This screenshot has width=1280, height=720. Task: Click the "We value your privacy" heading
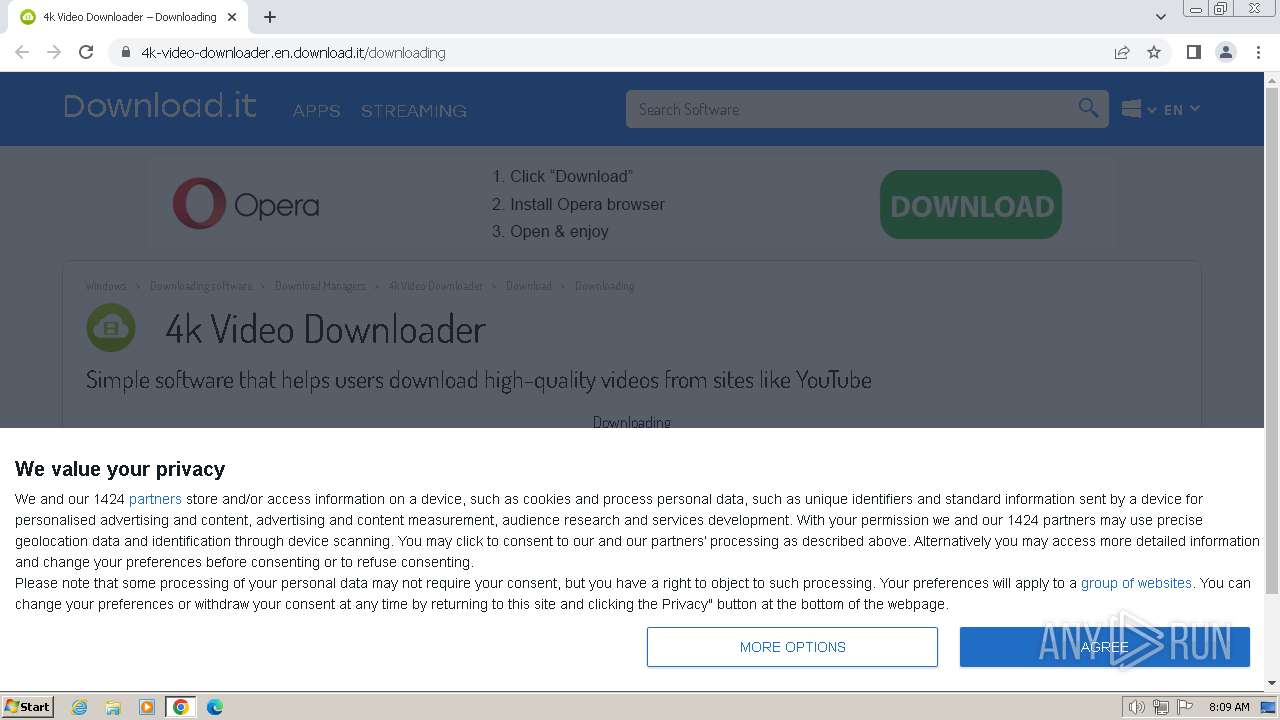(120, 469)
